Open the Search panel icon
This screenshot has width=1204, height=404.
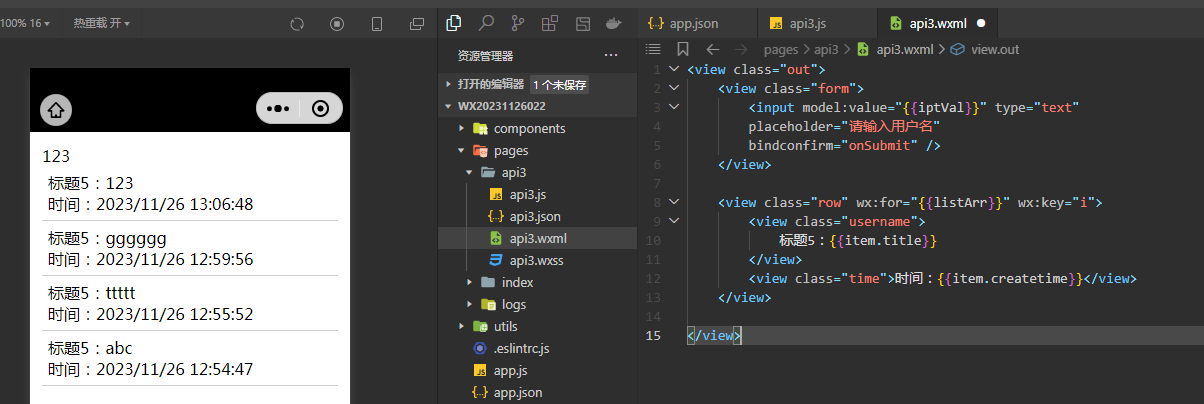tap(485, 23)
